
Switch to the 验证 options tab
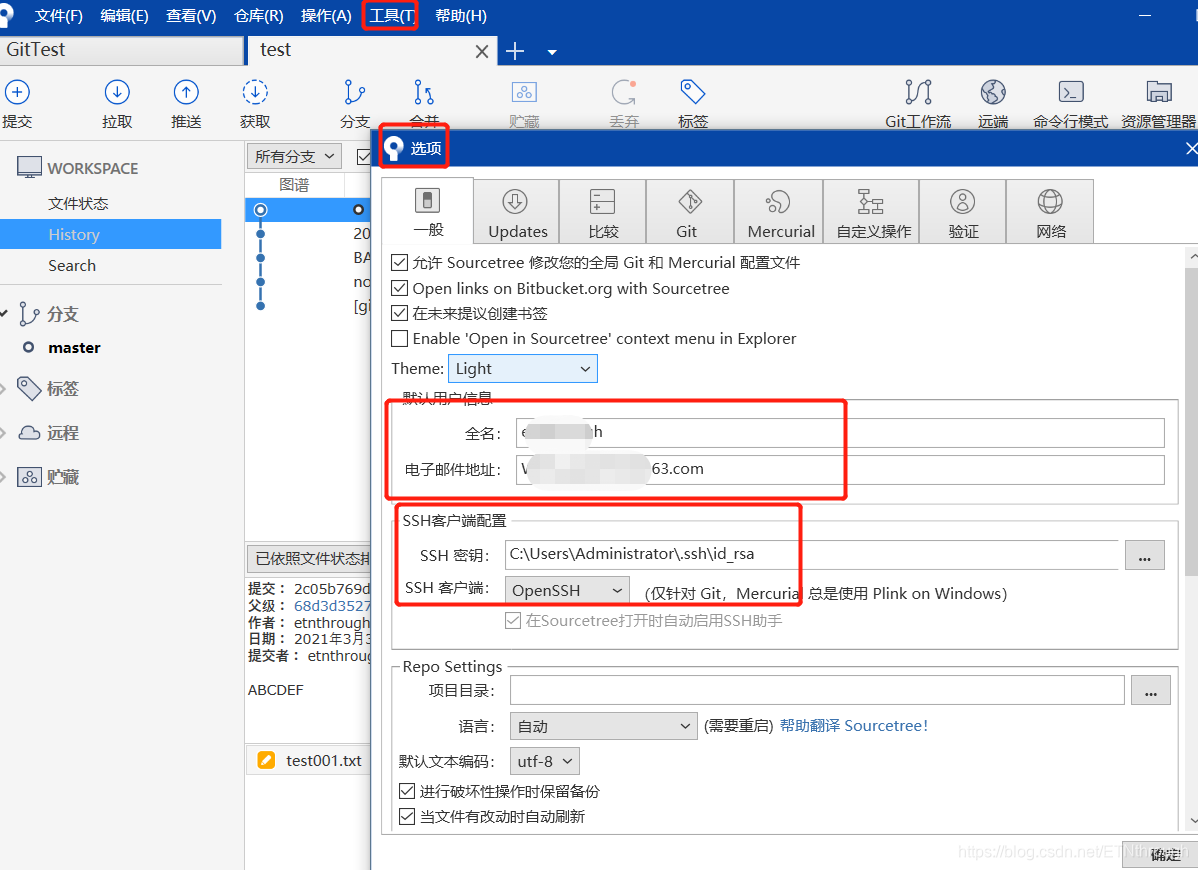pos(963,212)
